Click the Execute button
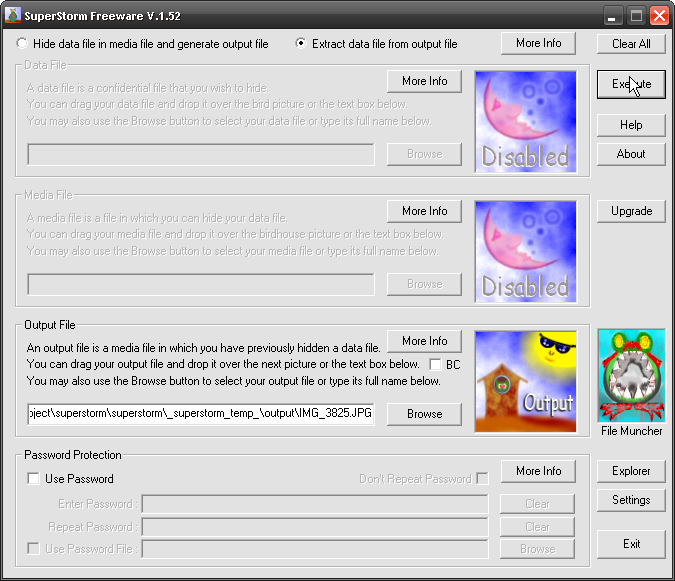This screenshot has width=675, height=581. [631, 84]
